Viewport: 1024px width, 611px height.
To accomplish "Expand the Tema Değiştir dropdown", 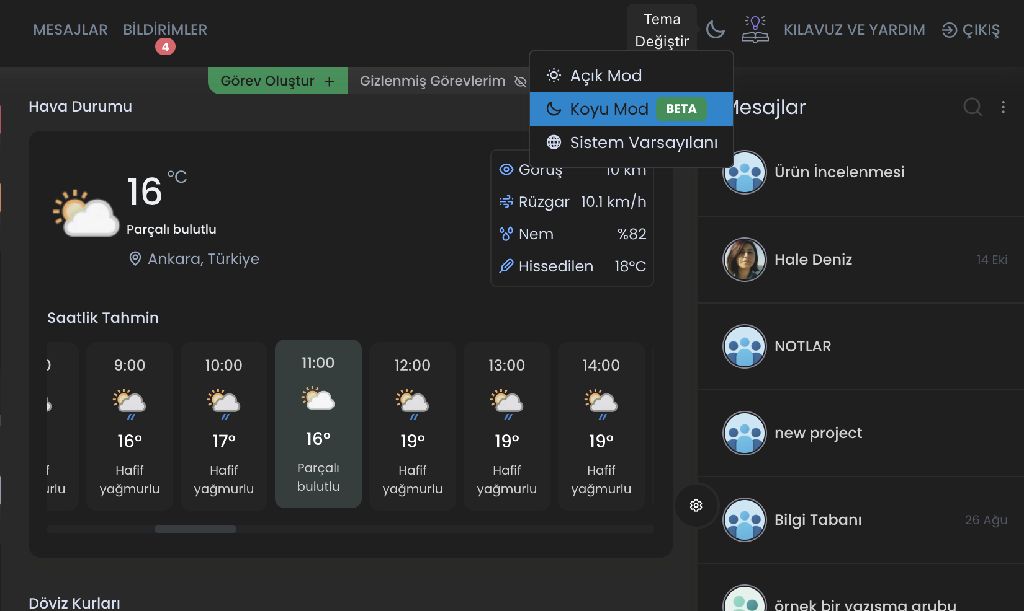I will (x=662, y=30).
